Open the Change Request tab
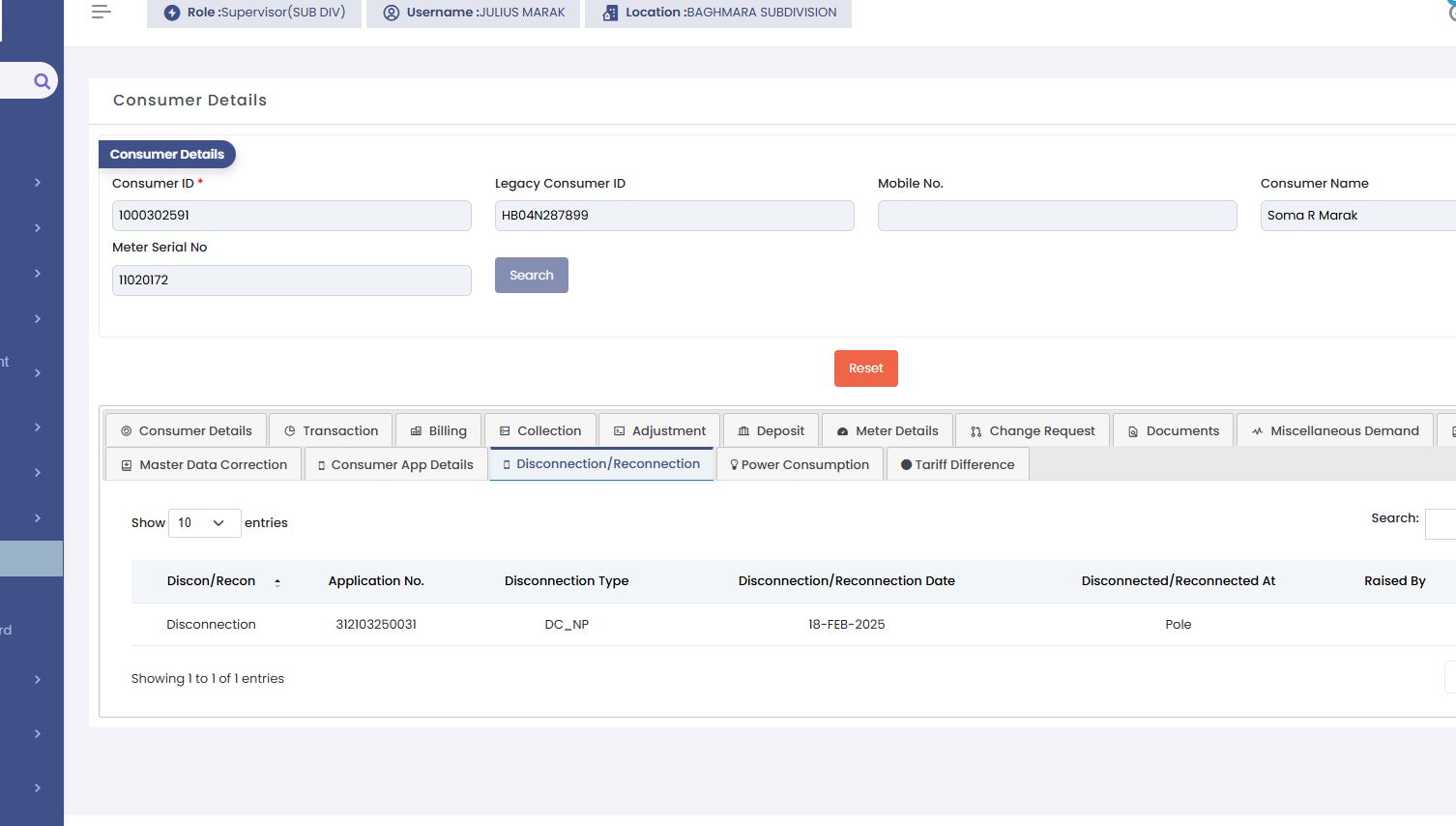 tap(1033, 430)
